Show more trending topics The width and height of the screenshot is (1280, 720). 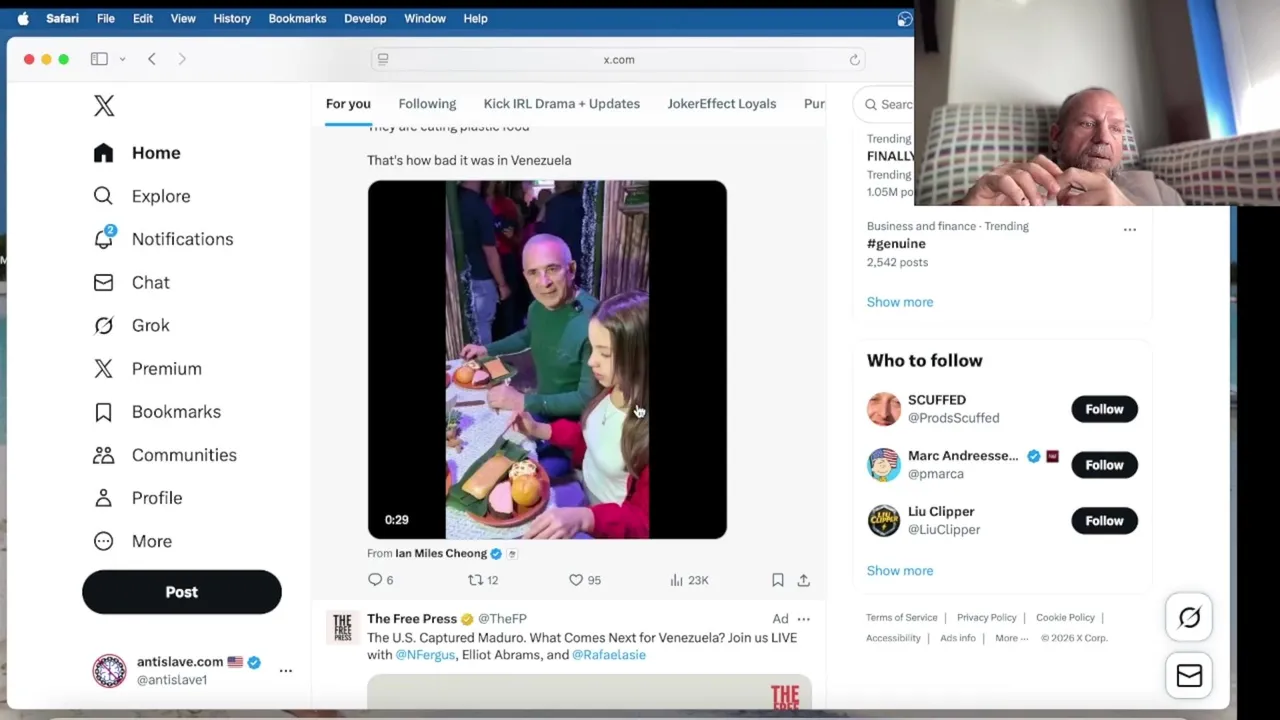point(900,302)
